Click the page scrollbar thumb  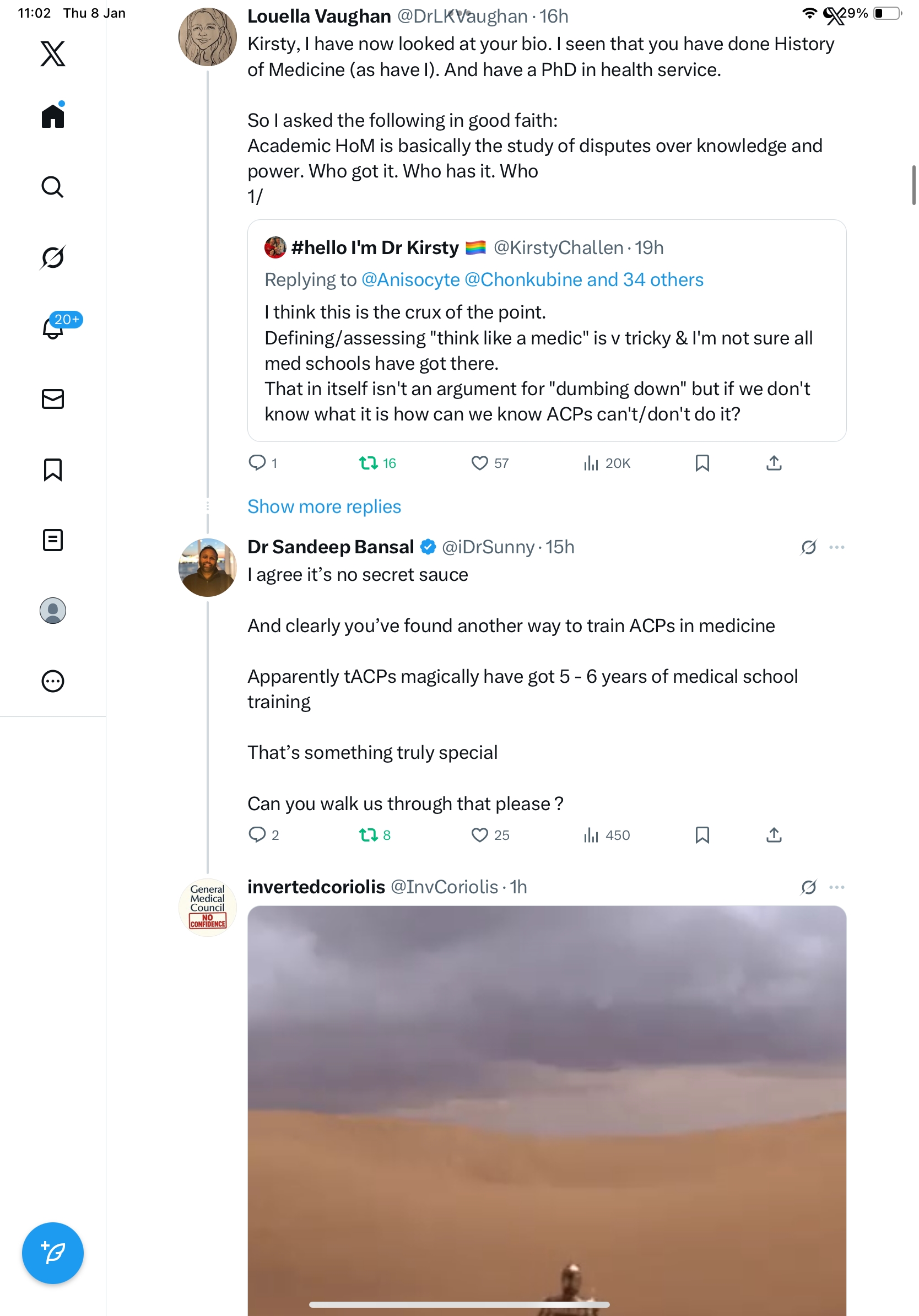point(913,185)
